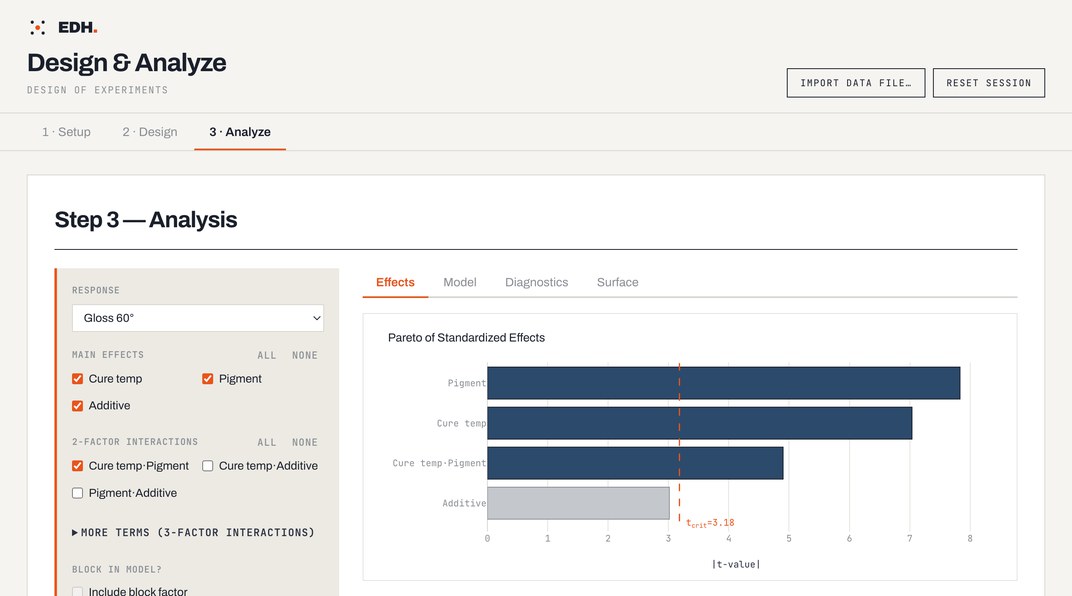
Task: Switch to the Model sub-tab
Action: [x=459, y=282]
